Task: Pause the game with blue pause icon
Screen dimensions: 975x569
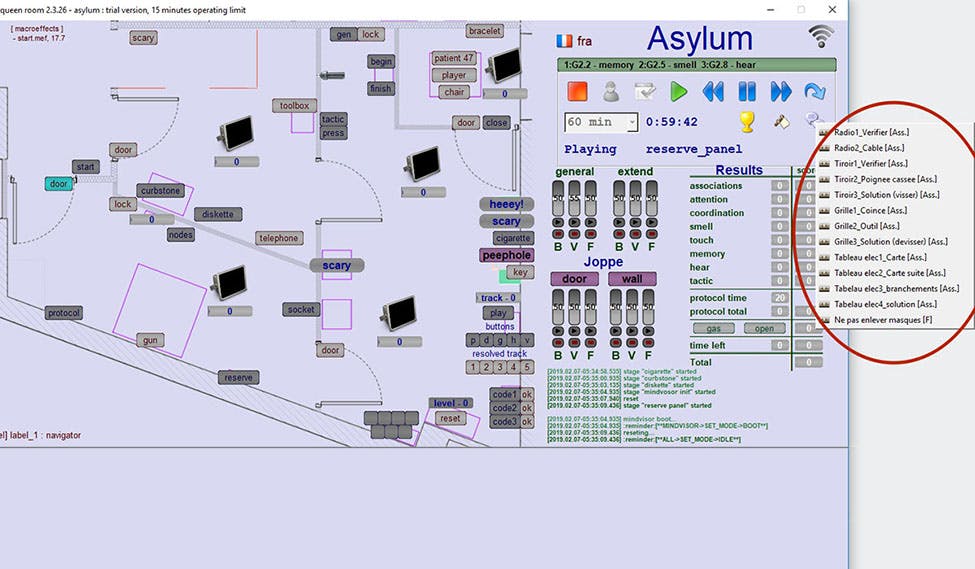Action: [x=747, y=92]
